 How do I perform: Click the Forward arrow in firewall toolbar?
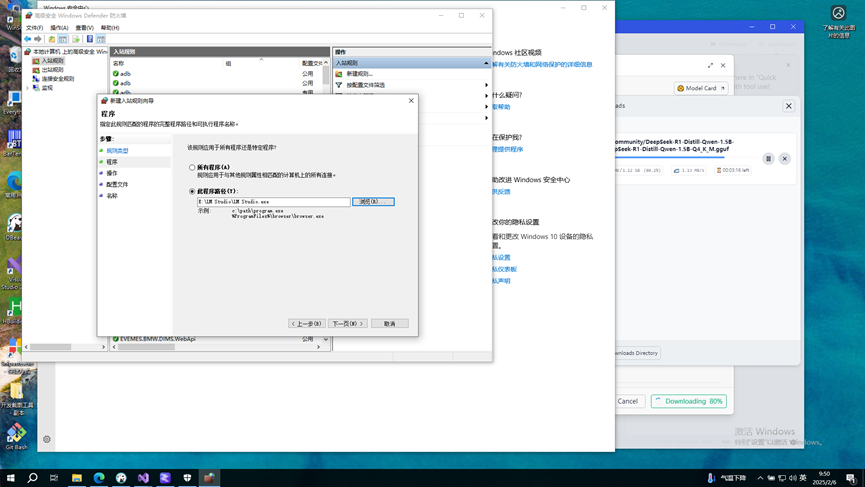(x=38, y=39)
